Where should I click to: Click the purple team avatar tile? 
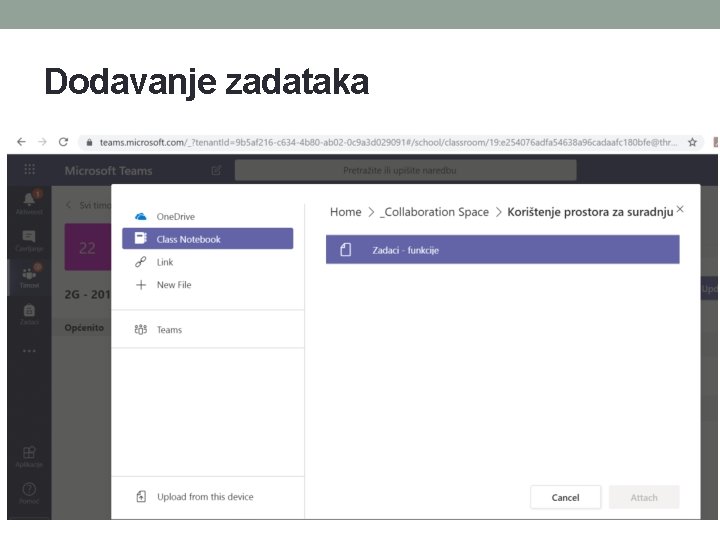[x=88, y=247]
